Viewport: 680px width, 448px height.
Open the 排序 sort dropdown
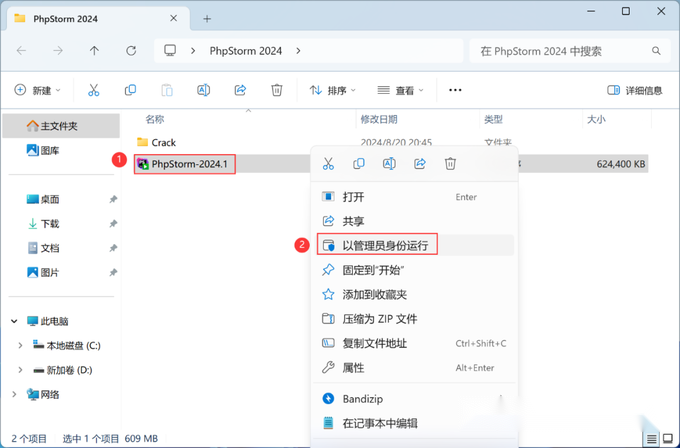332,90
